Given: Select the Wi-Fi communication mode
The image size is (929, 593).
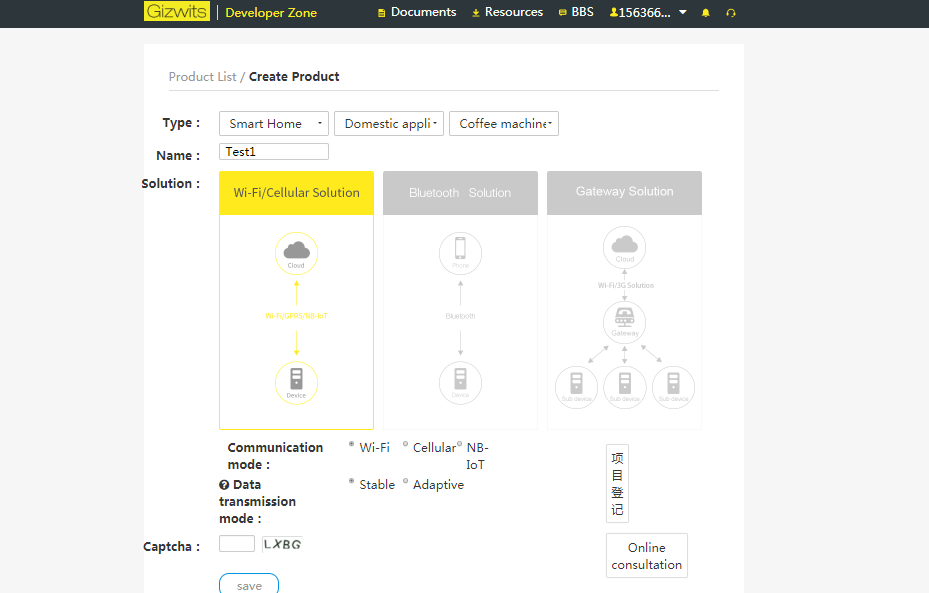Looking at the screenshot, I should coord(351,446).
